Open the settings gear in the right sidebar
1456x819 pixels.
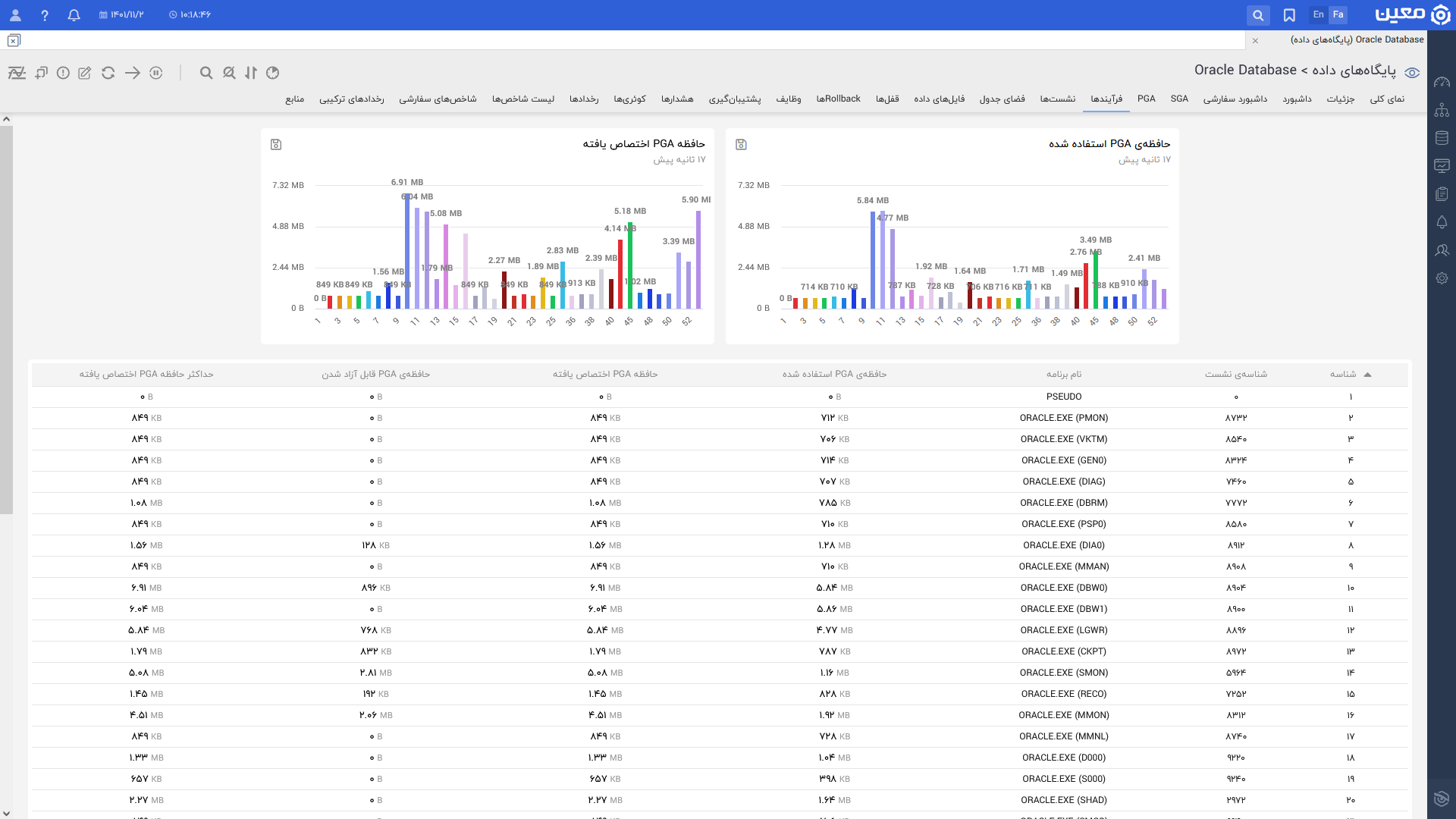coord(1442,278)
